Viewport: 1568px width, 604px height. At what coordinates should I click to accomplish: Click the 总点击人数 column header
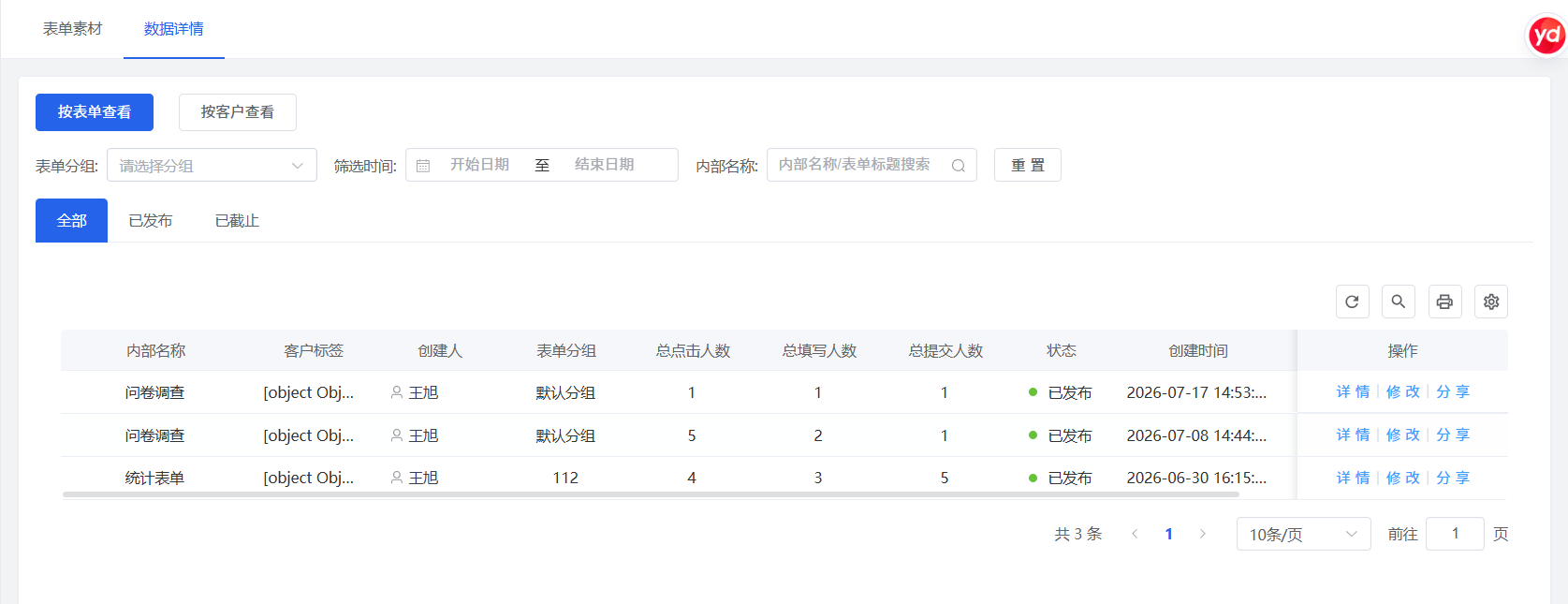coord(693,350)
